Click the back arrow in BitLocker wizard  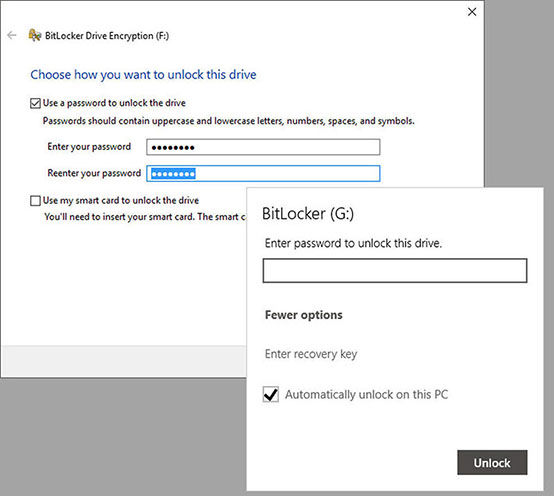12,35
